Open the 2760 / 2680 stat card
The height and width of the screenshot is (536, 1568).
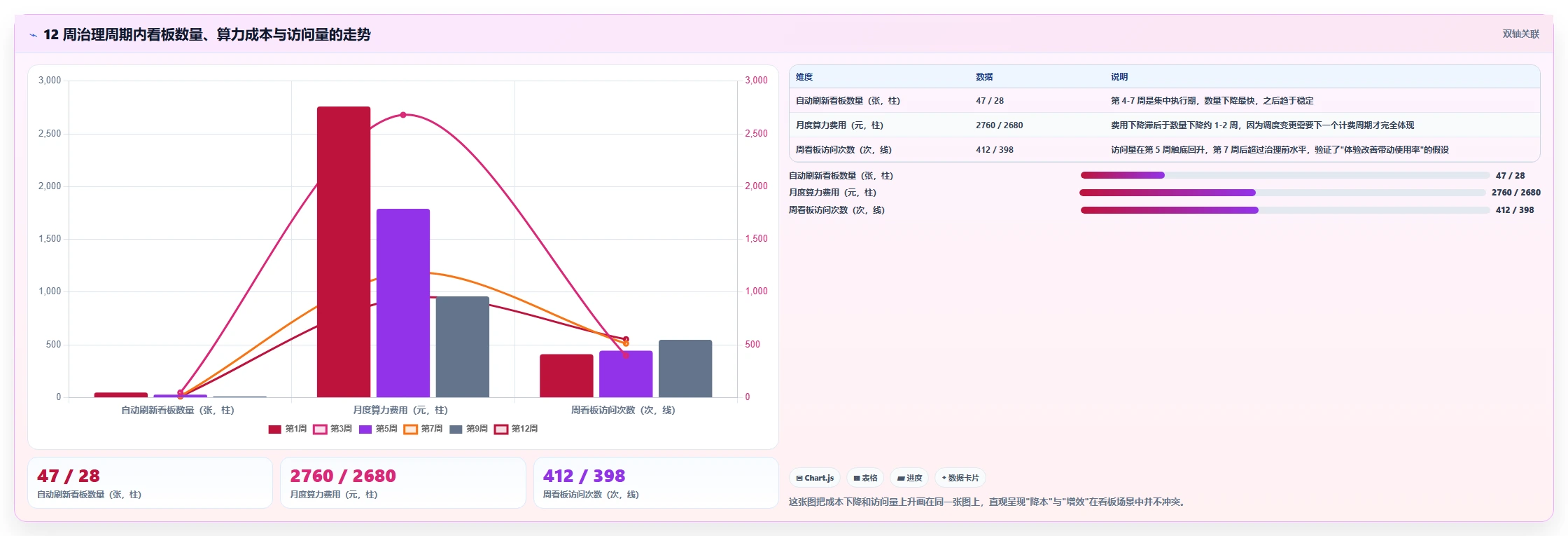click(403, 483)
